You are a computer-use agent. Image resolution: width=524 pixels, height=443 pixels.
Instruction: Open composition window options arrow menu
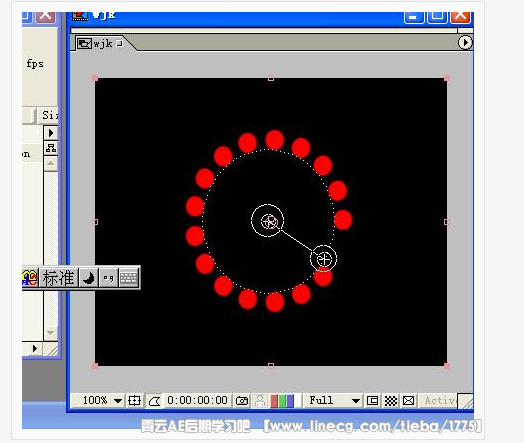(x=465, y=43)
